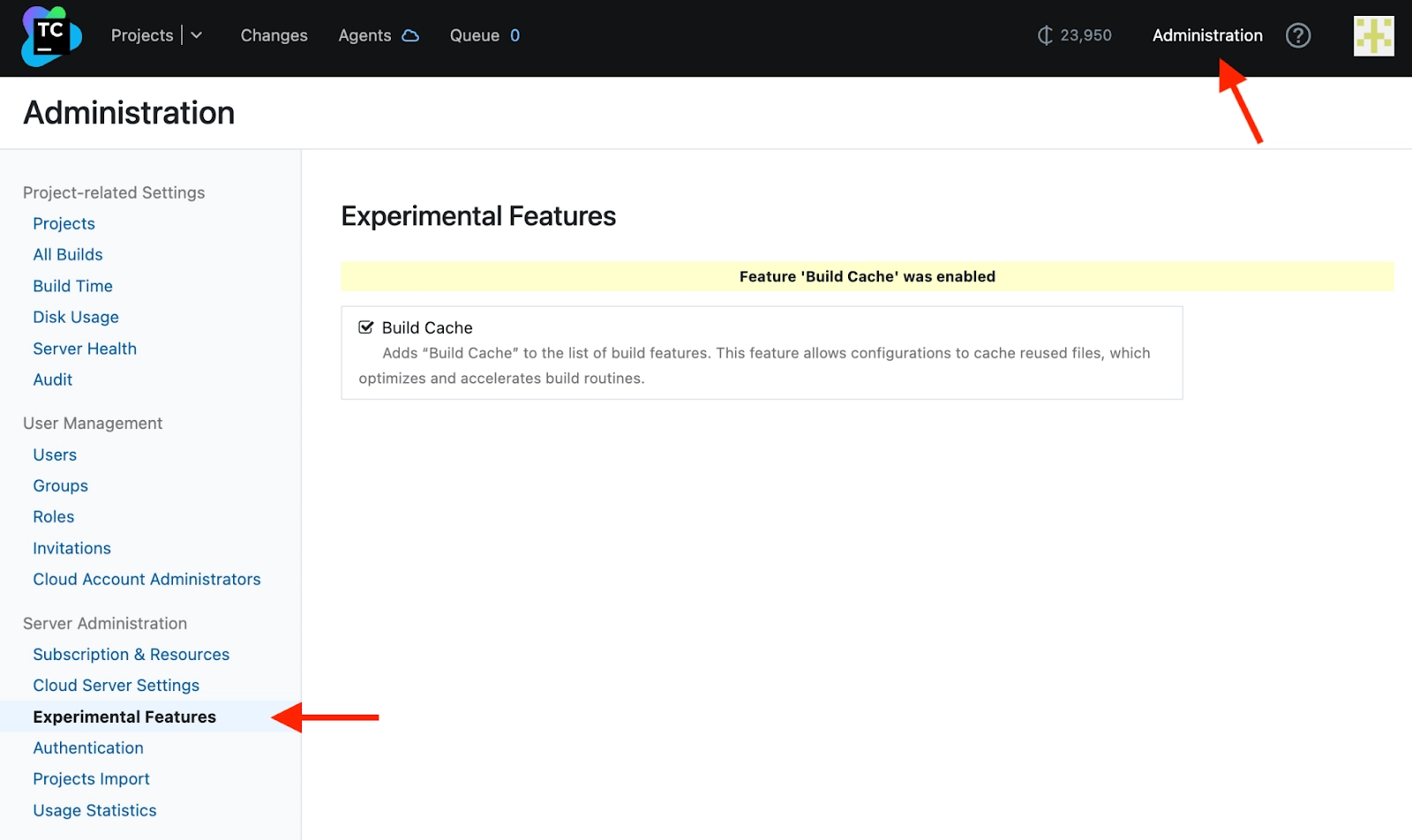1412x840 pixels.
Task: Open the Disk Usage page
Action: (76, 317)
